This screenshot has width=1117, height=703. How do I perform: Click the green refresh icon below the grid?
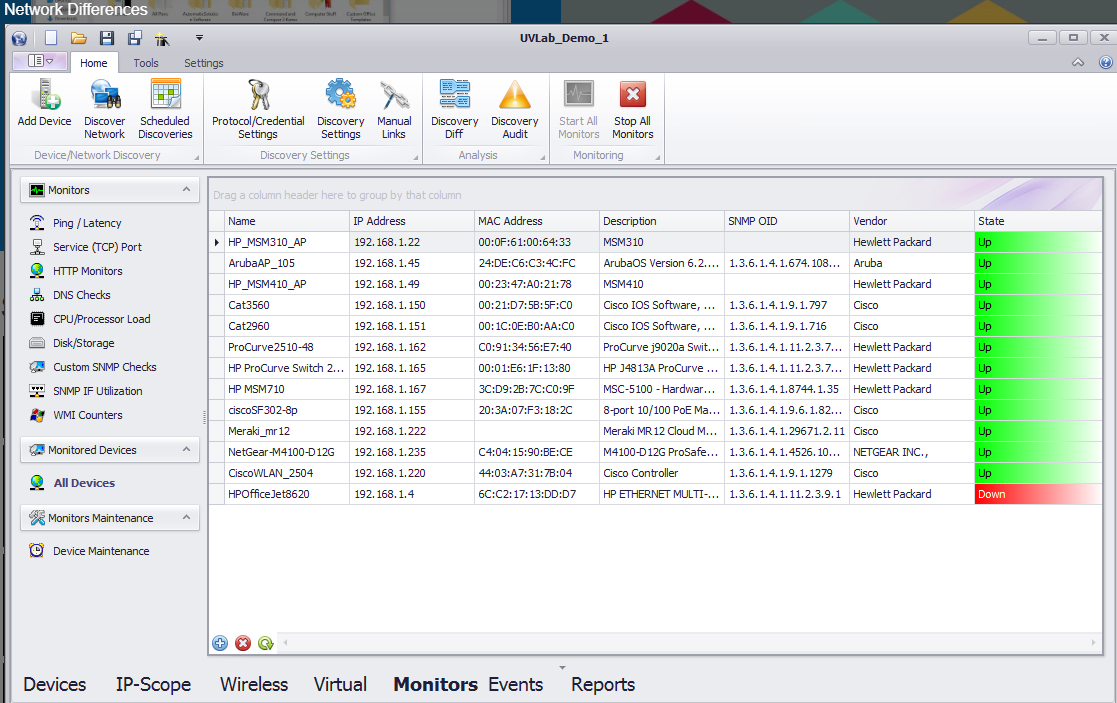pyautogui.click(x=266, y=643)
